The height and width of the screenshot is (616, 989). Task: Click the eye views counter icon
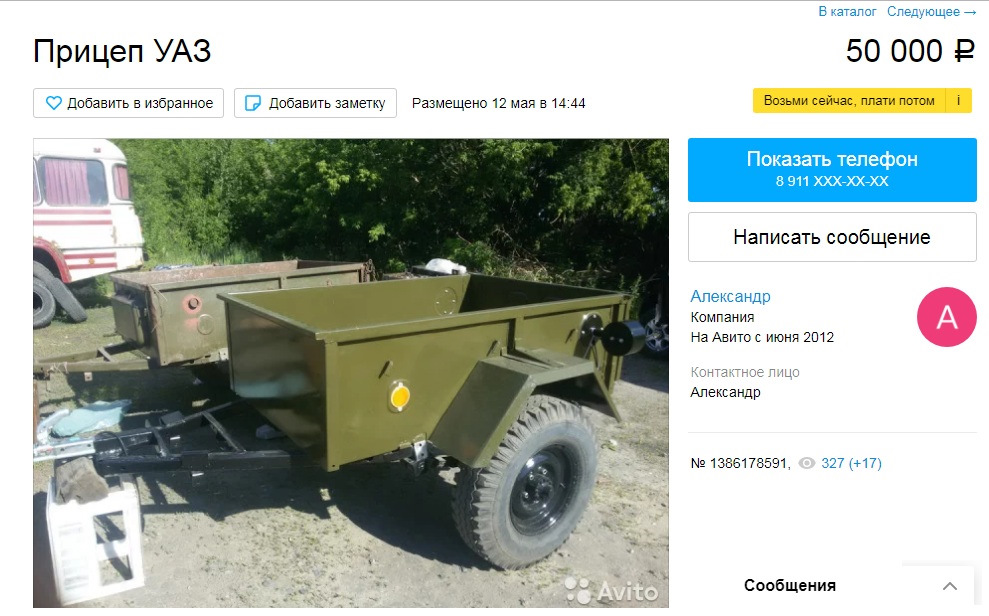tap(807, 463)
